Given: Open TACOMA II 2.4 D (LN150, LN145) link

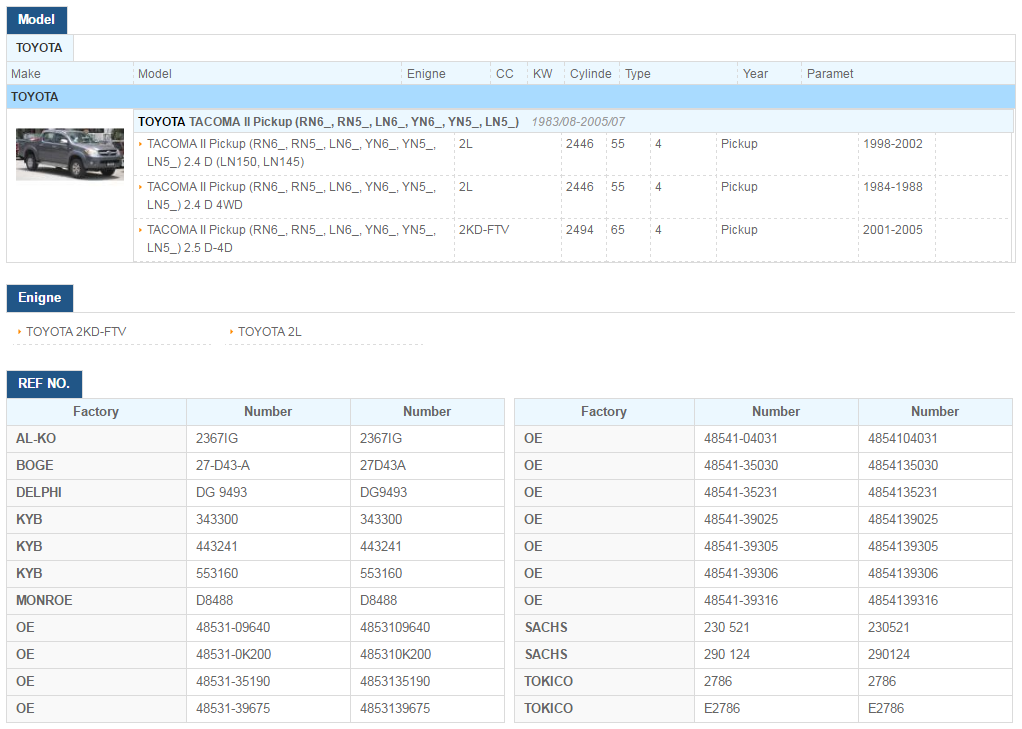Looking at the screenshot, I should tap(291, 153).
